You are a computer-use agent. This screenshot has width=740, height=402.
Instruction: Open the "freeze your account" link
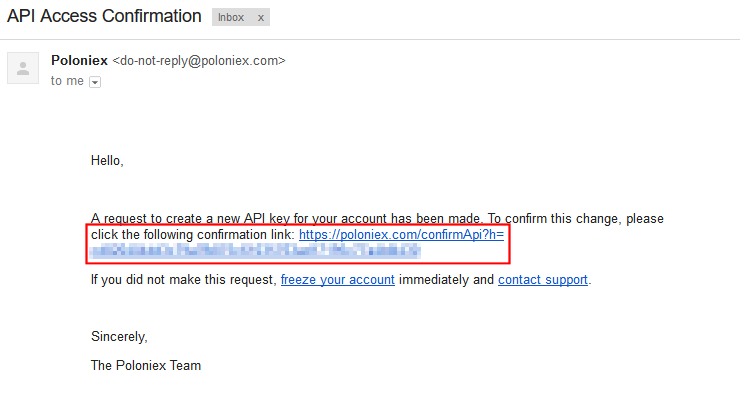pos(337,279)
